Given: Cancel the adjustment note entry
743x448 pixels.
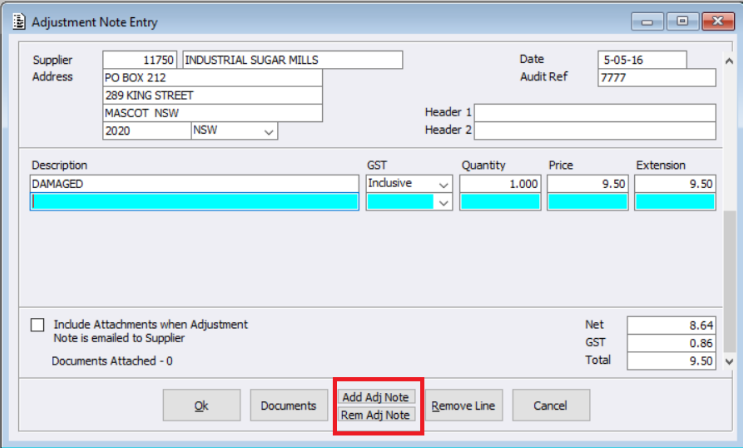Looking at the screenshot, I should pyautogui.click(x=551, y=405).
